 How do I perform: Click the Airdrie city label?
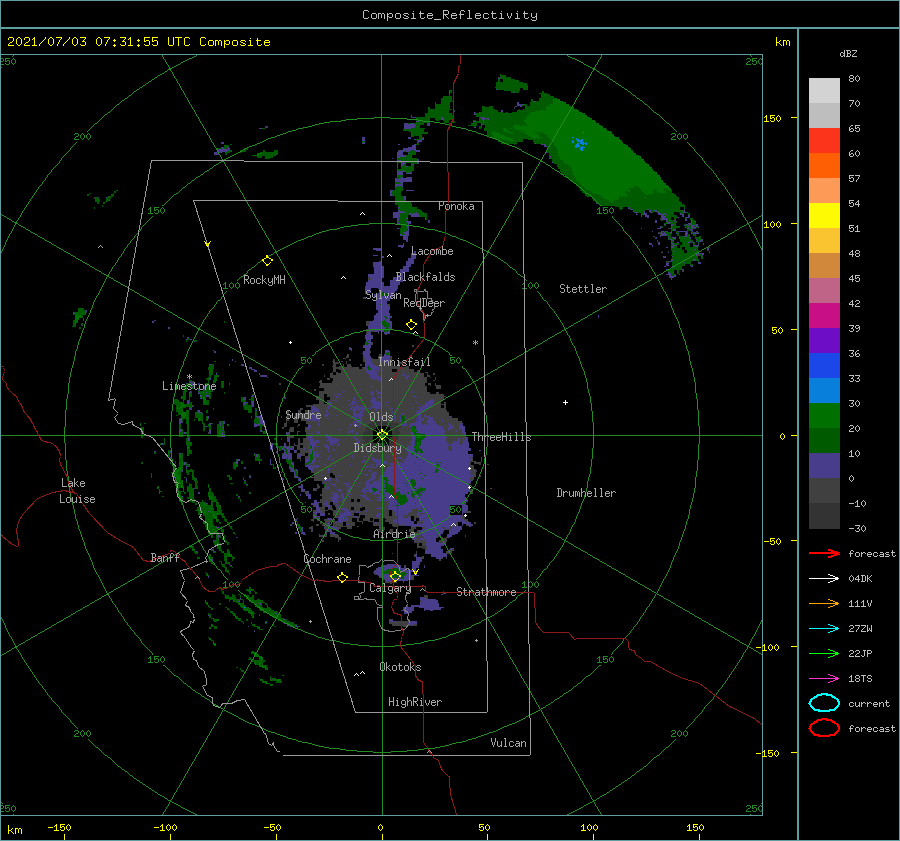(394, 534)
